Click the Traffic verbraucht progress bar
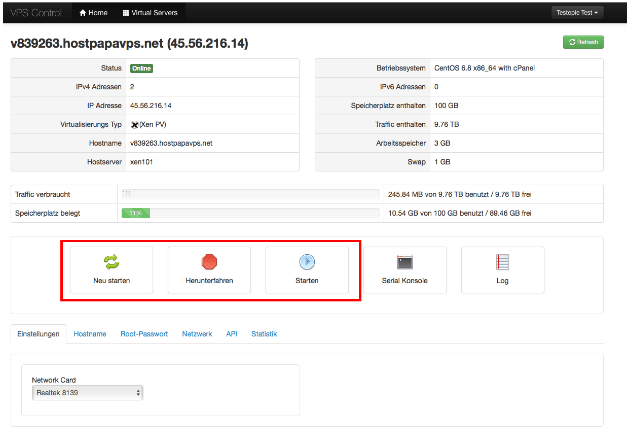The image size is (643, 430). pos(250,194)
